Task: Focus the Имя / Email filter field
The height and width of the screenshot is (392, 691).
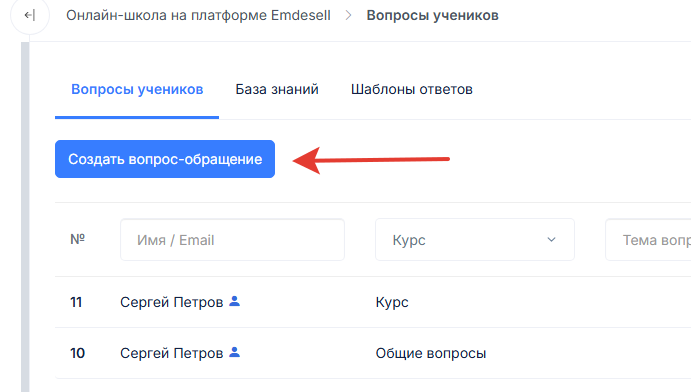Action: pos(232,240)
